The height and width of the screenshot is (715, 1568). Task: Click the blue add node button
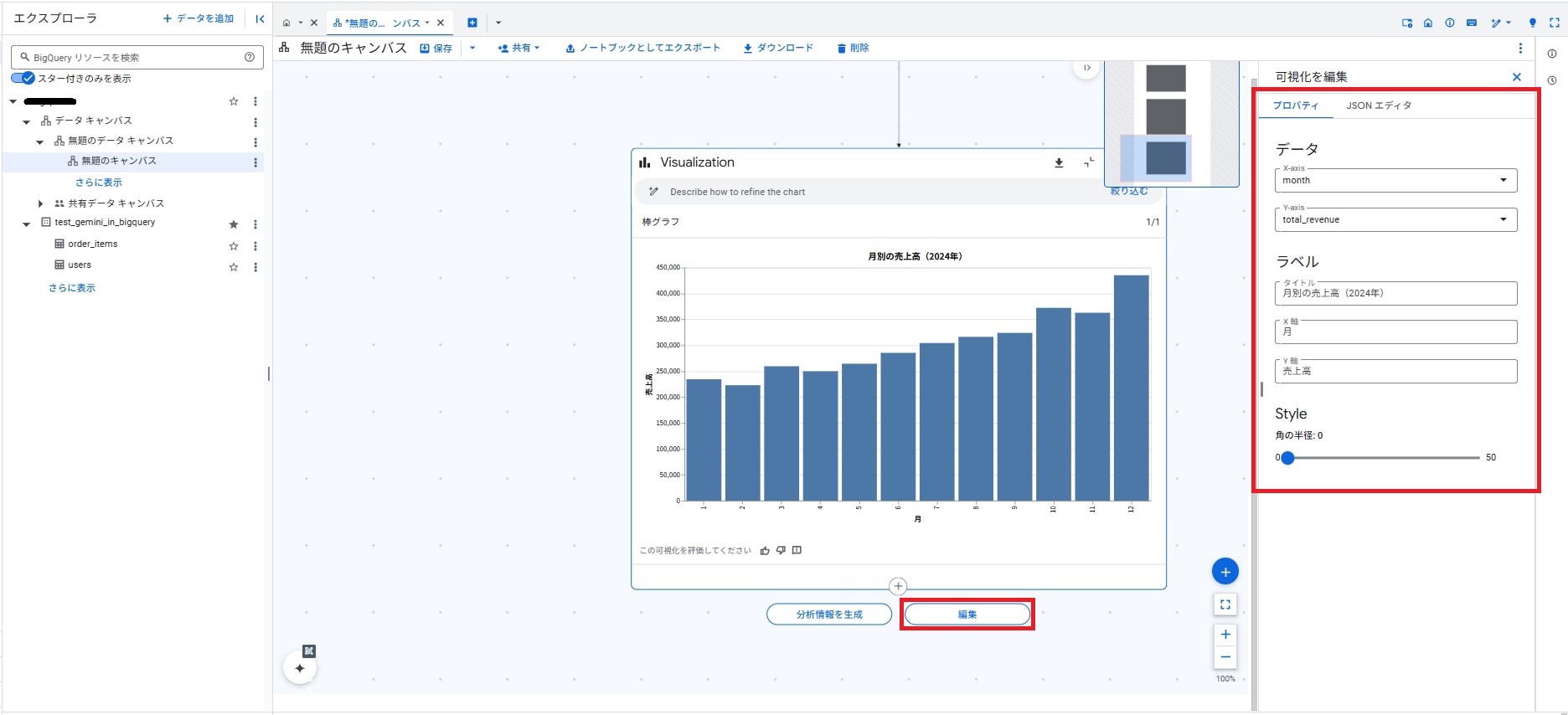coord(1225,572)
